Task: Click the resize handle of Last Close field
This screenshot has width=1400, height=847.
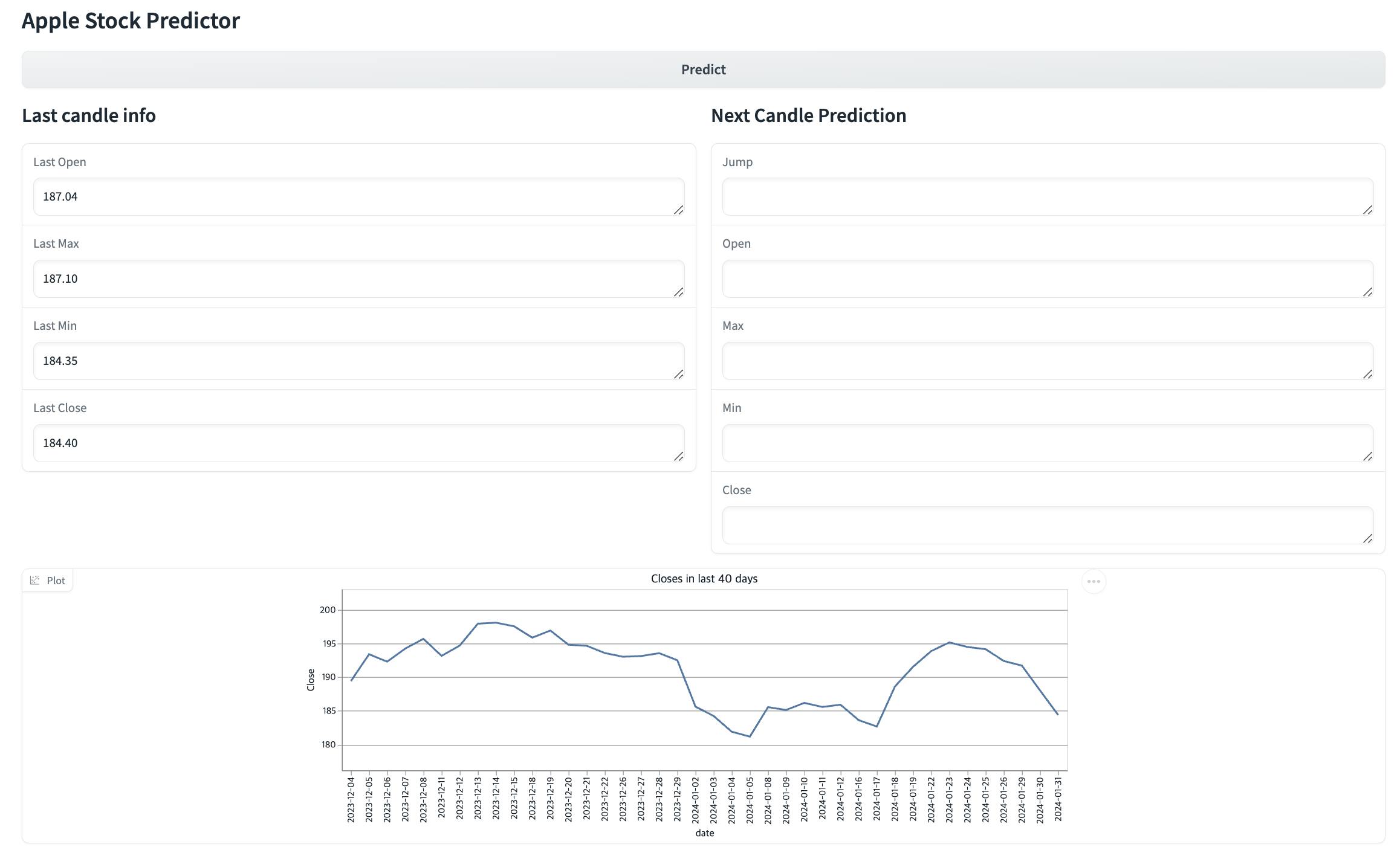Action: point(678,456)
